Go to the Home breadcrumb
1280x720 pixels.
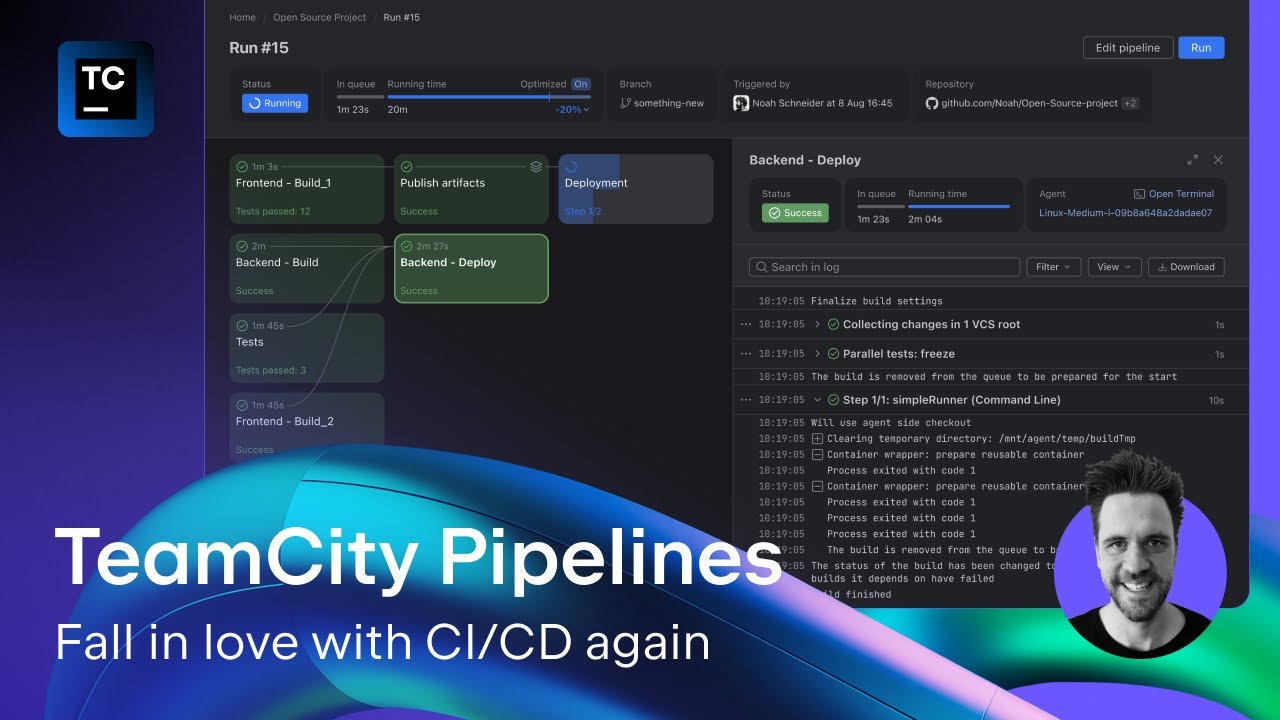tap(242, 18)
